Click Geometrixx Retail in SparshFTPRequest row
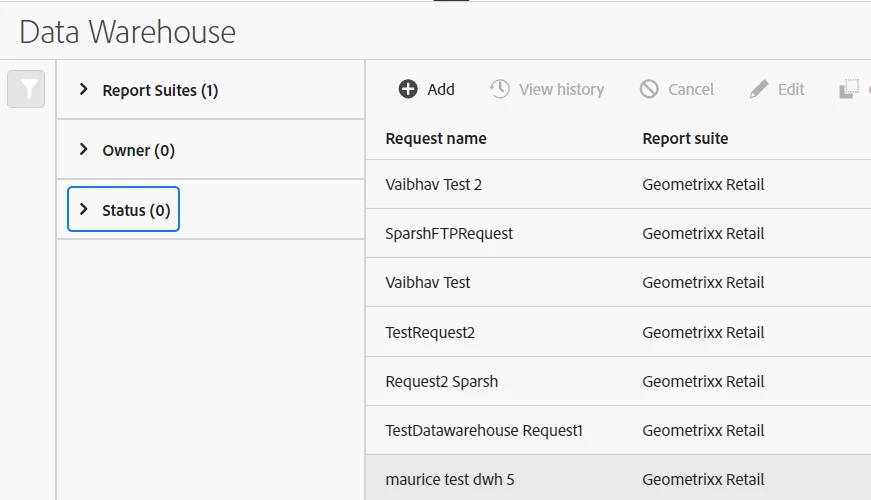Image resolution: width=871 pixels, height=500 pixels. click(x=703, y=233)
